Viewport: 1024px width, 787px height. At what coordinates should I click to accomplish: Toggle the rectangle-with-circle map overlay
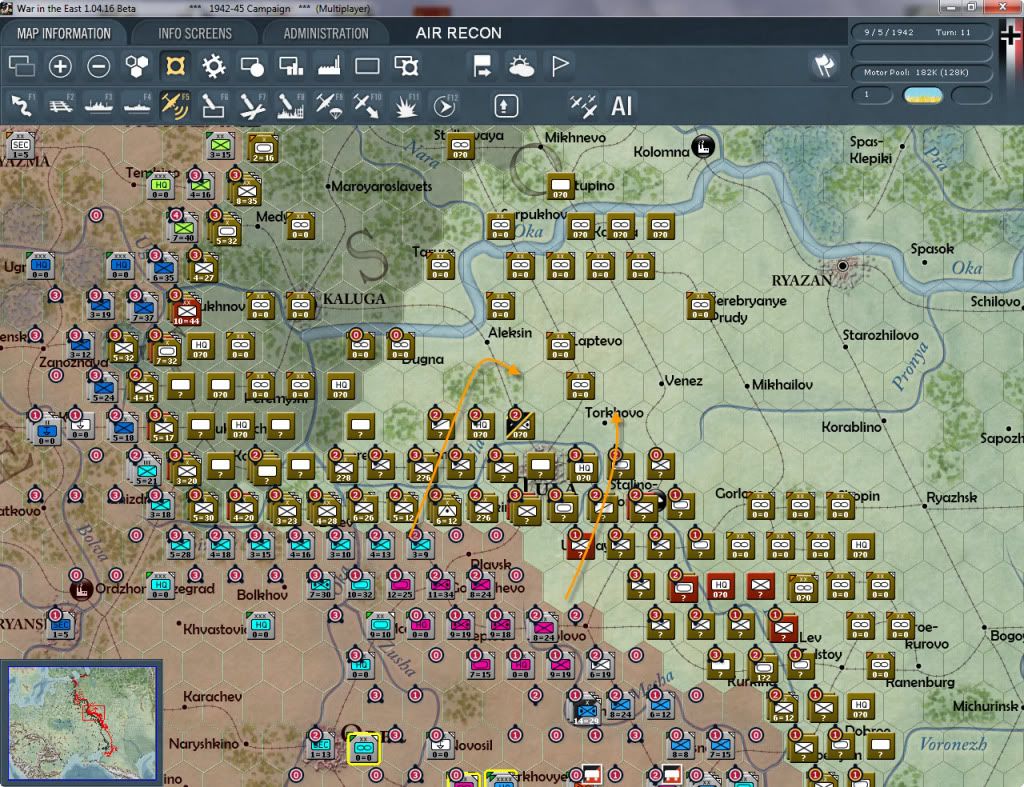tap(252, 66)
